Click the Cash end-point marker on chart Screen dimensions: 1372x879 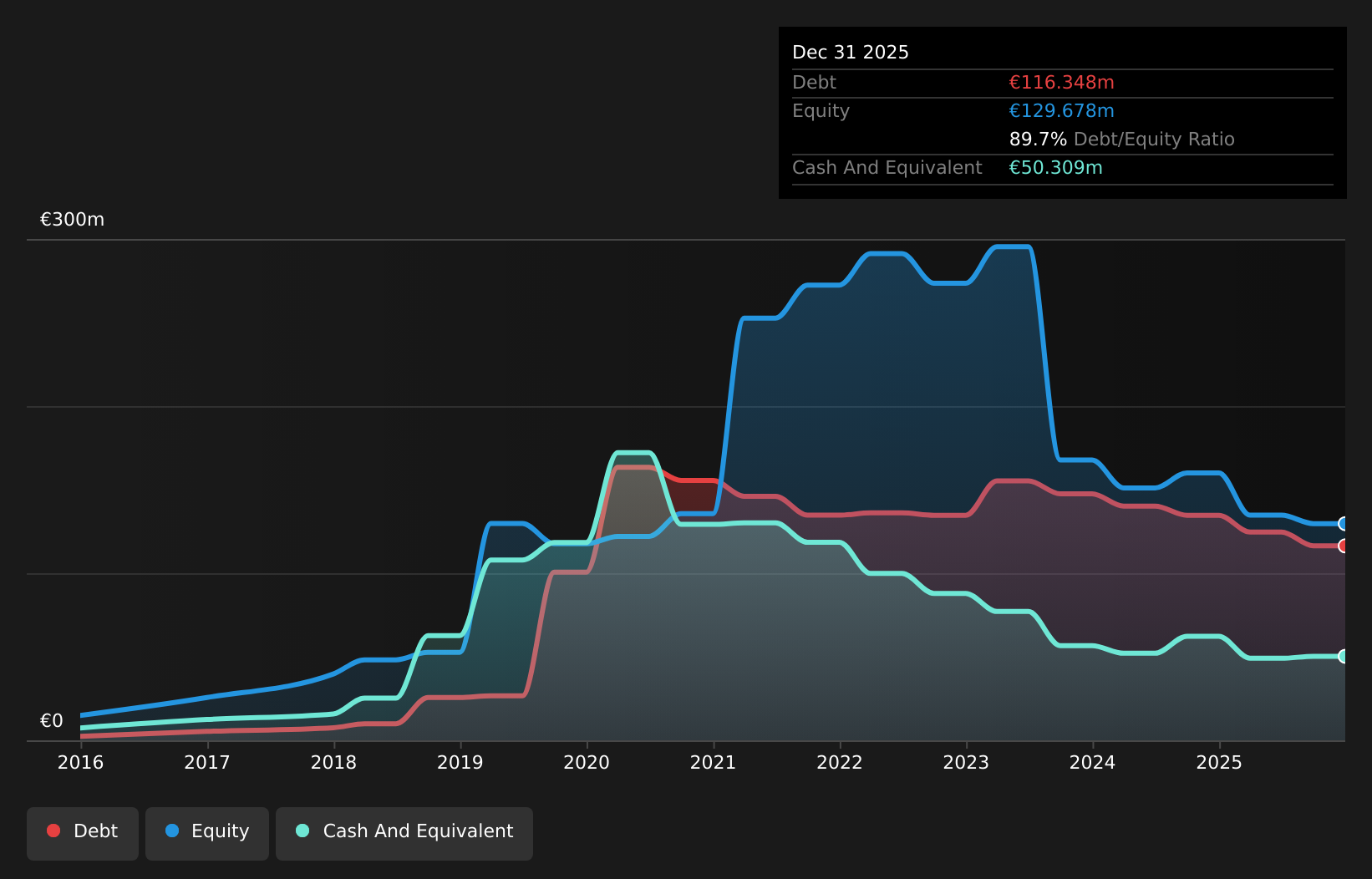pos(1344,656)
